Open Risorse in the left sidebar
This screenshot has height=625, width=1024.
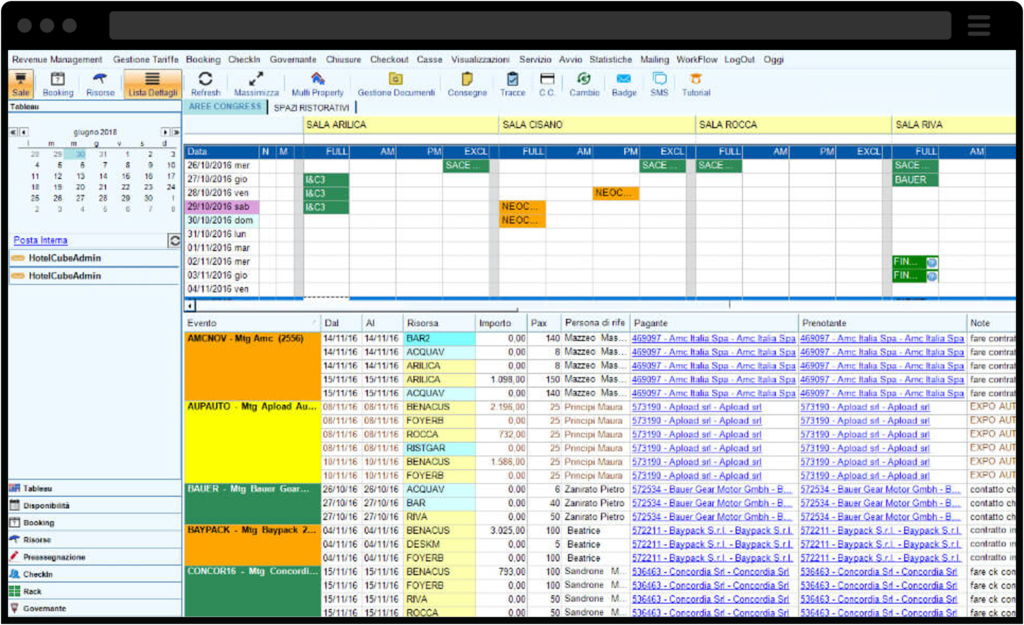(95, 539)
